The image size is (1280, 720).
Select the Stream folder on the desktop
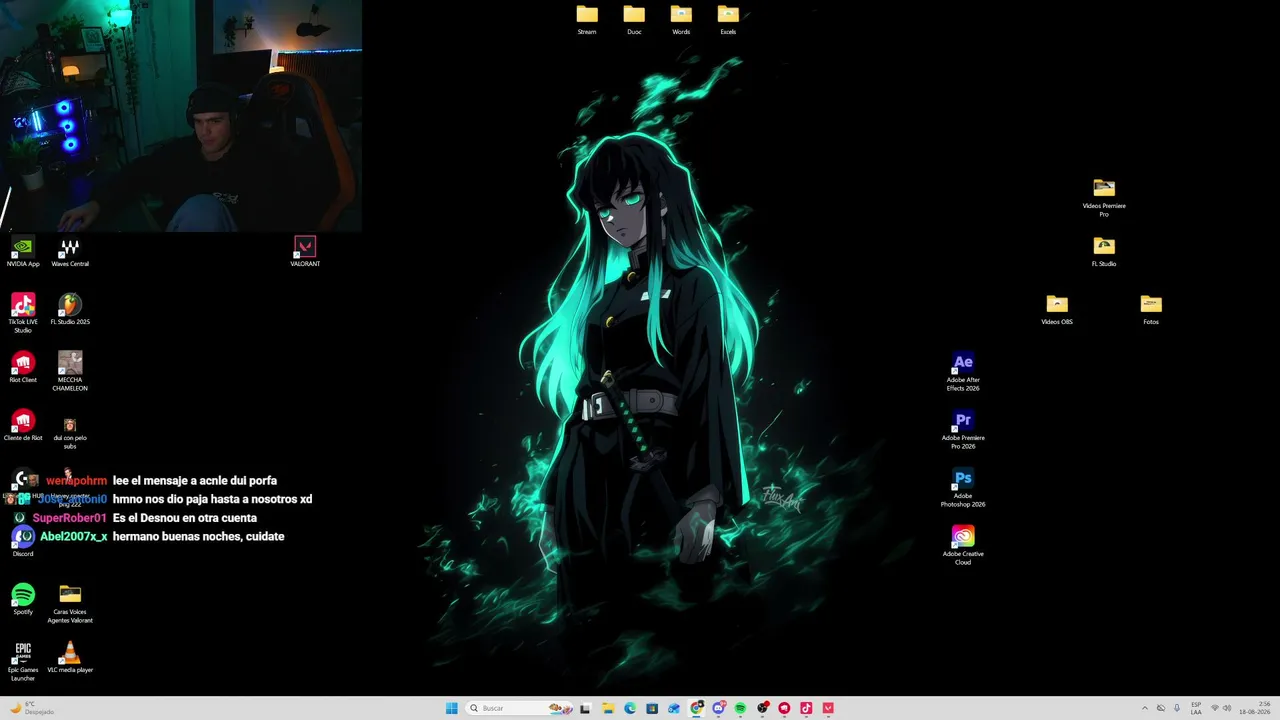point(587,20)
